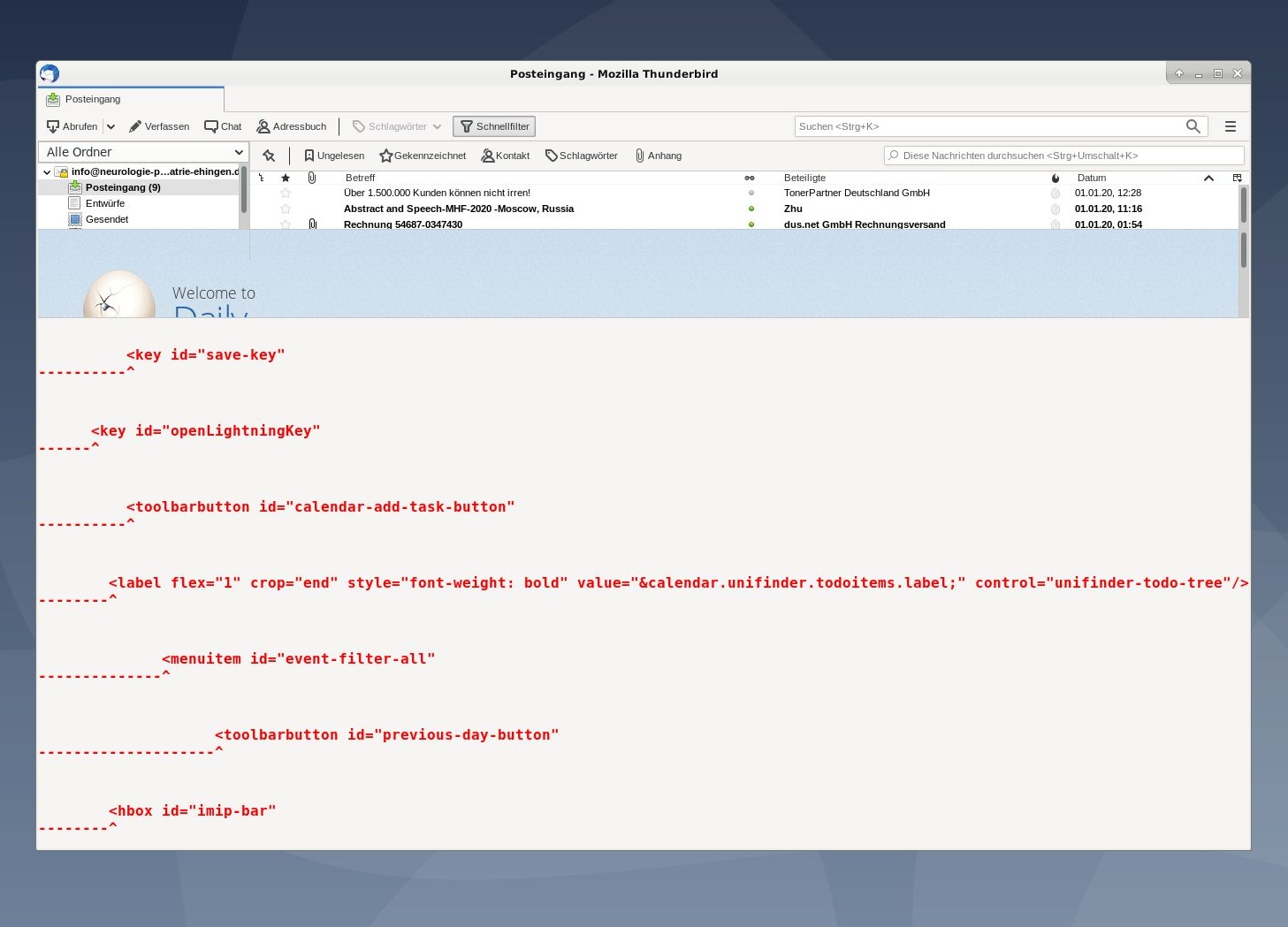The width and height of the screenshot is (1288, 927).
Task: Open the Alle Ordner folder view dropdown
Action: coord(143,152)
